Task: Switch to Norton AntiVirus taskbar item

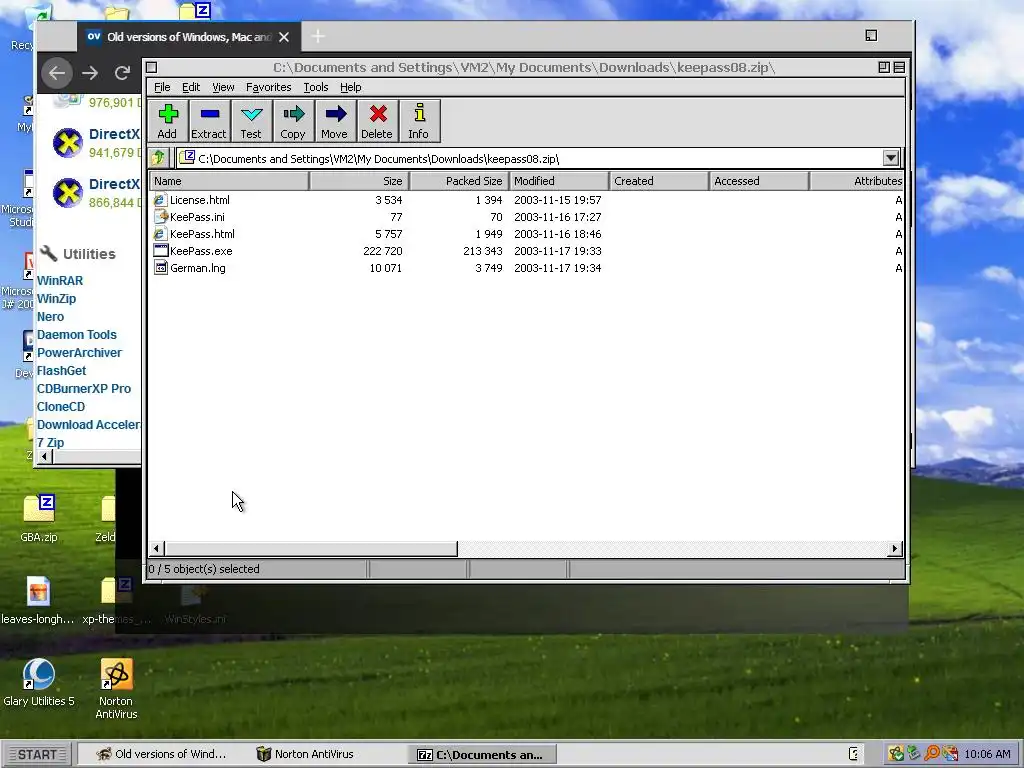Action: point(304,754)
